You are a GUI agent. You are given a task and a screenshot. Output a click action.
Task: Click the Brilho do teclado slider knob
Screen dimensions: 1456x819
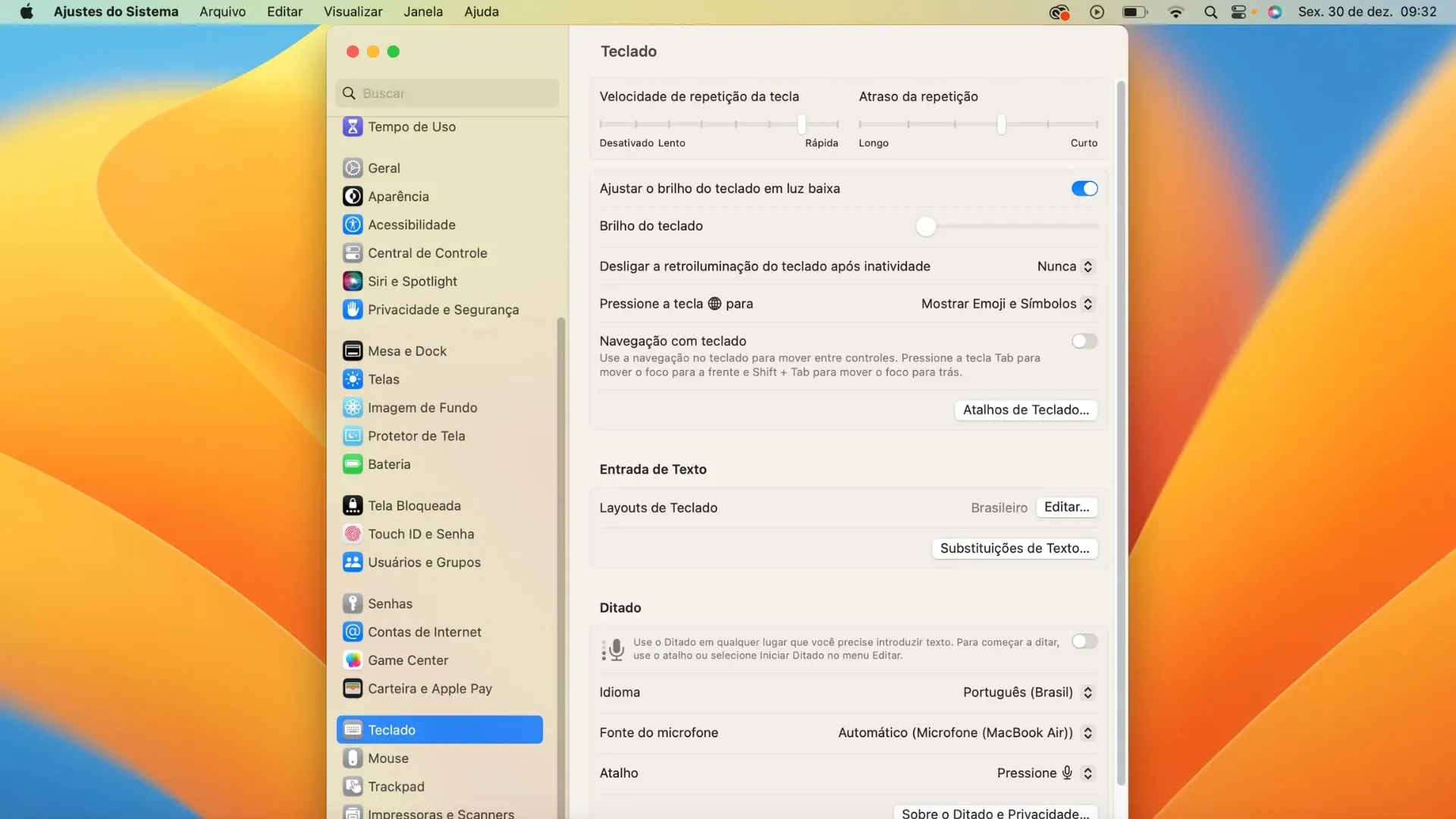coord(925,227)
